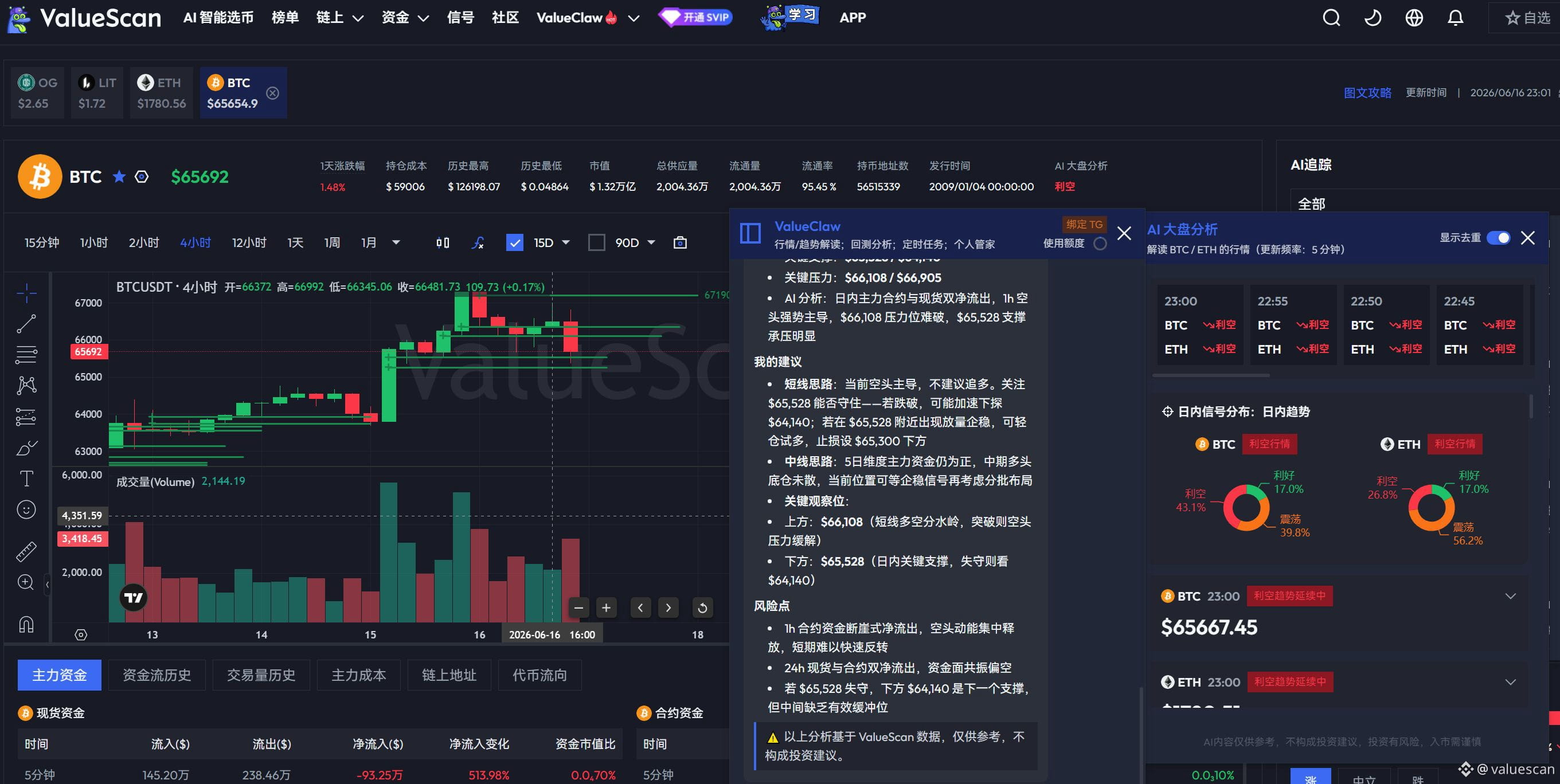Viewport: 1560px width, 784px height.
Task: Switch to the 链上地址 tab
Action: coord(449,675)
